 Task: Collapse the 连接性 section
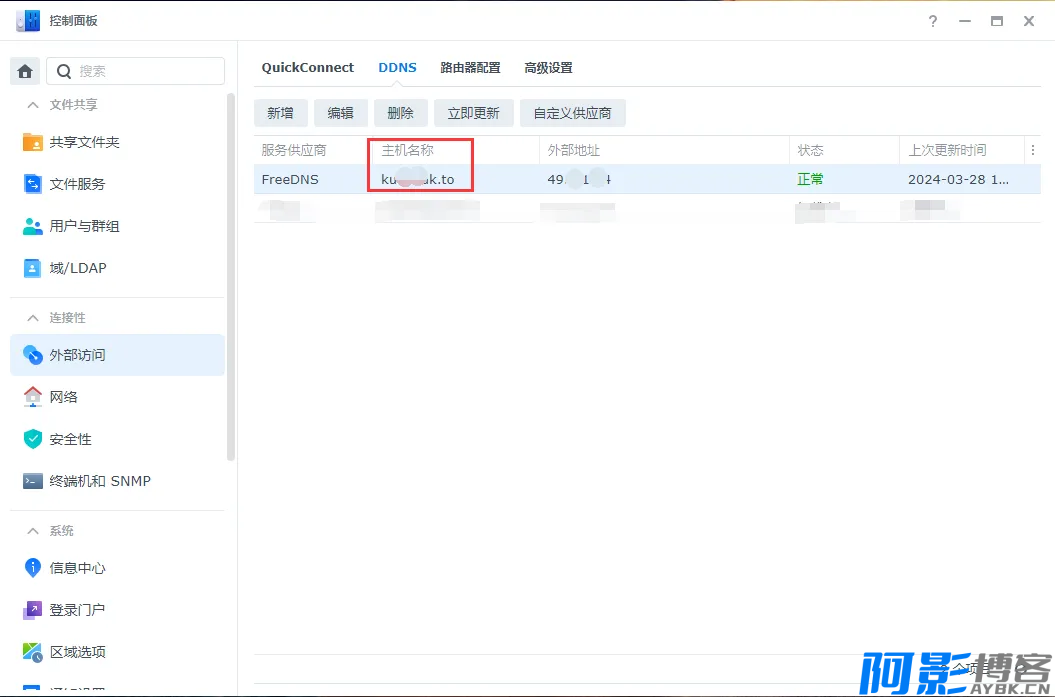[x=32, y=318]
